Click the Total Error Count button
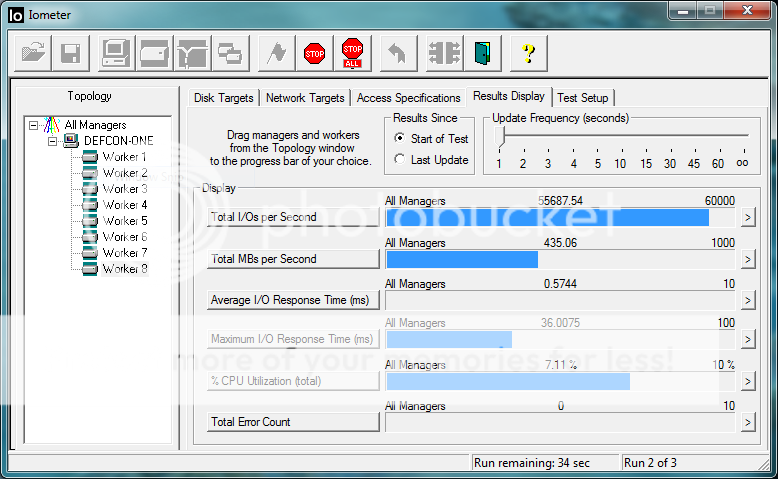778x479 pixels. [293, 422]
